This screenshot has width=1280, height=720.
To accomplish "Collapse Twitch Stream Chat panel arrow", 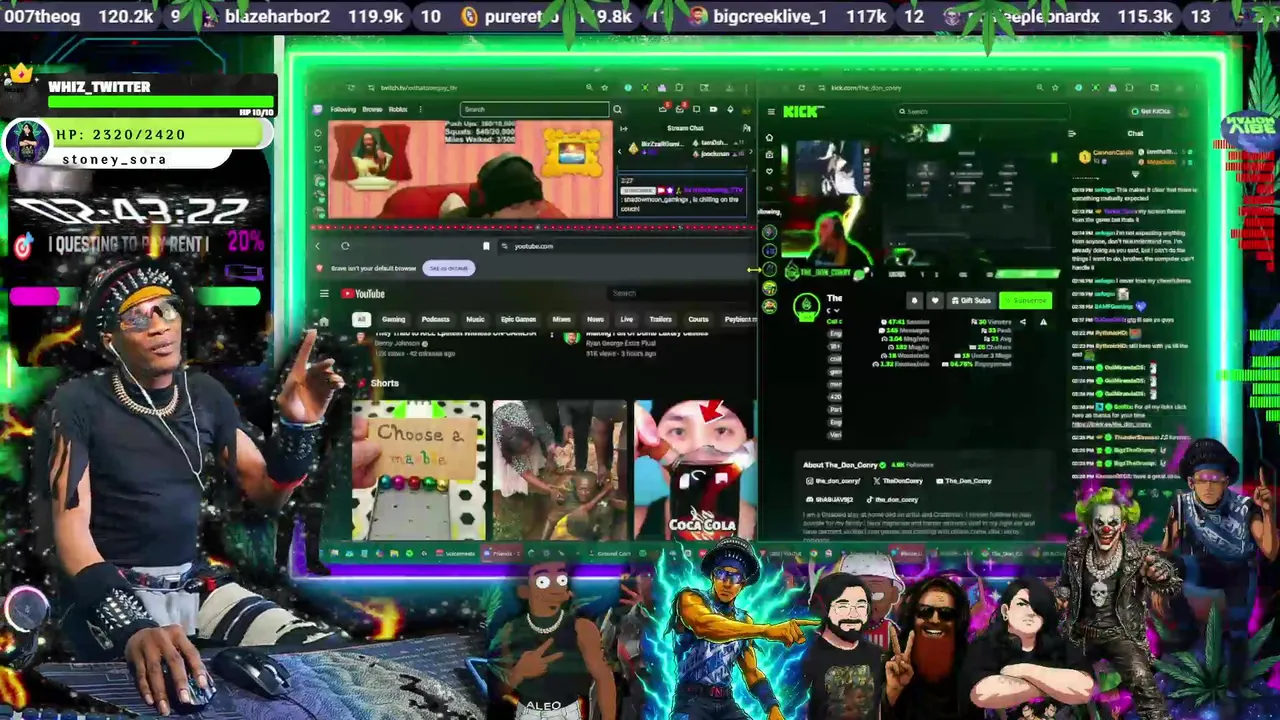I will coord(623,128).
